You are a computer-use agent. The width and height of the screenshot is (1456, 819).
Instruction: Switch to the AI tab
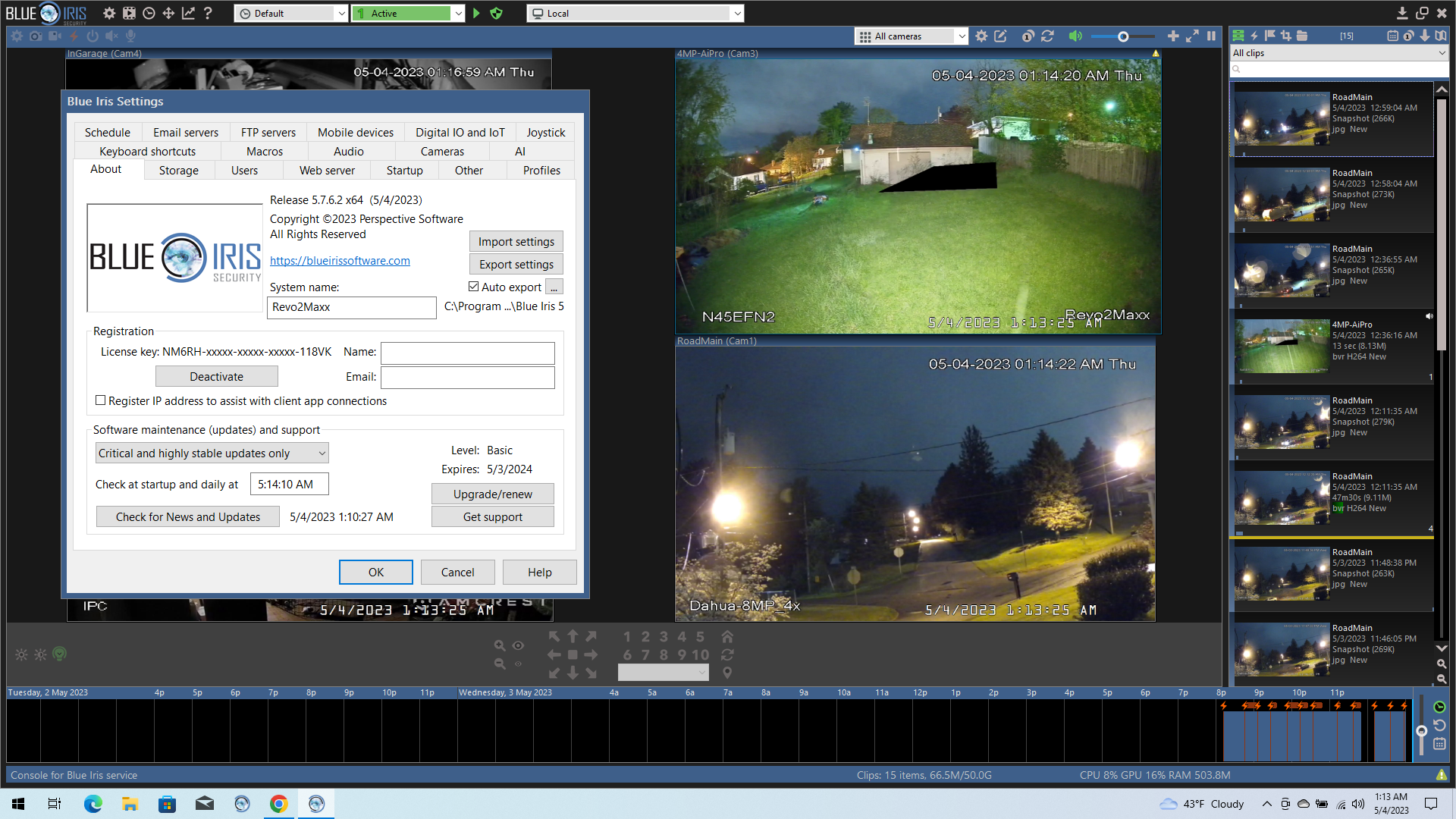[520, 151]
